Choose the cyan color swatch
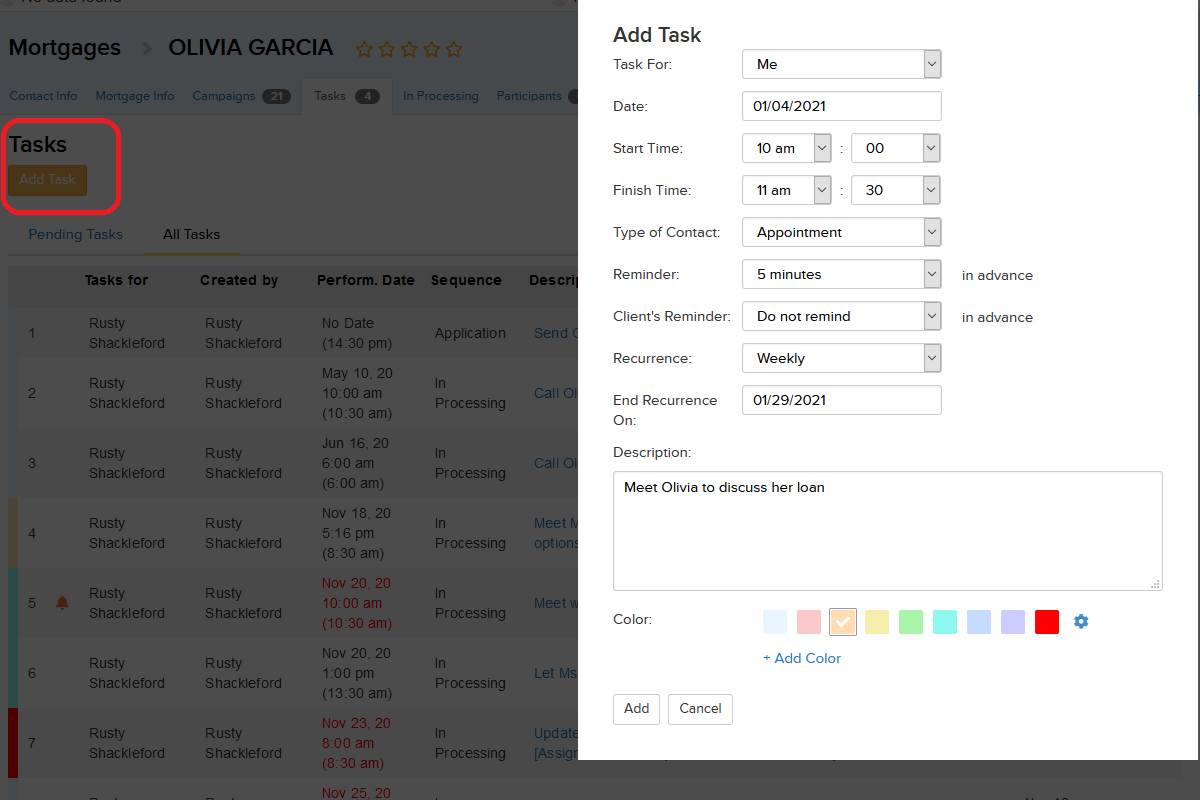The image size is (1200, 800). [945, 621]
